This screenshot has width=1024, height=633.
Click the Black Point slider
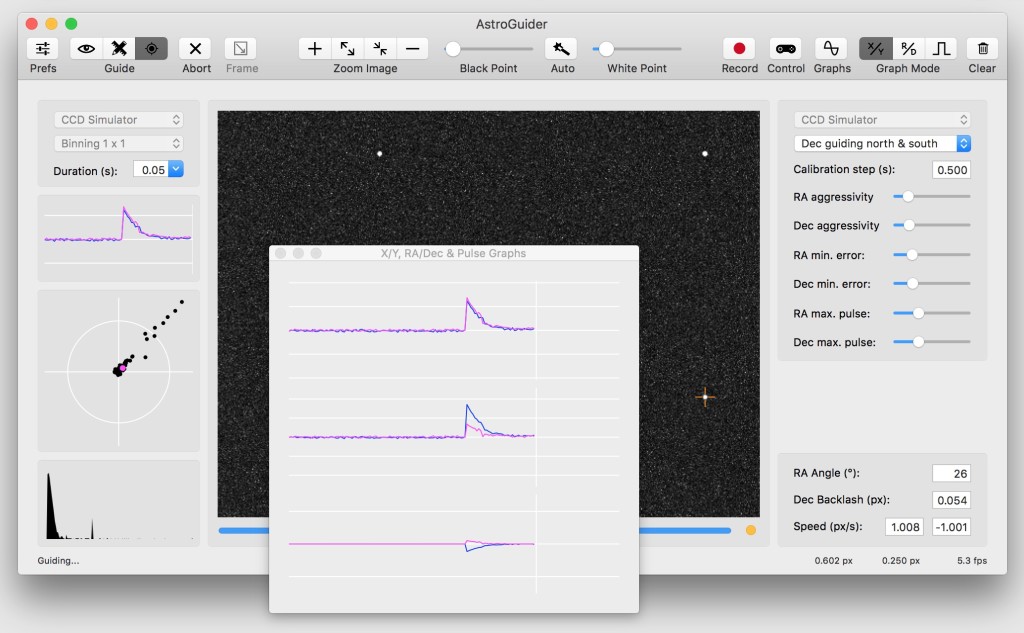point(488,49)
